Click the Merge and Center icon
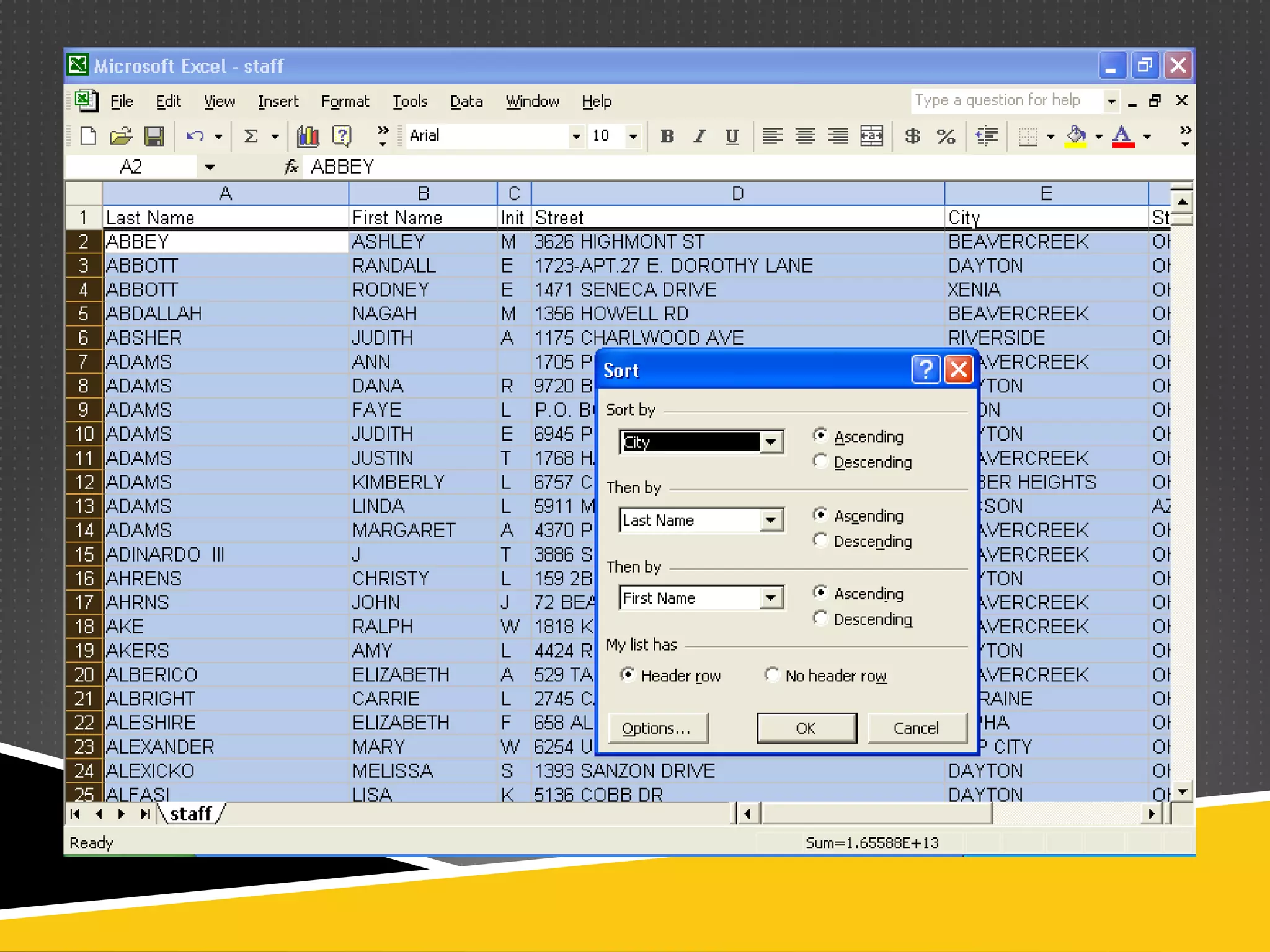 click(x=871, y=136)
